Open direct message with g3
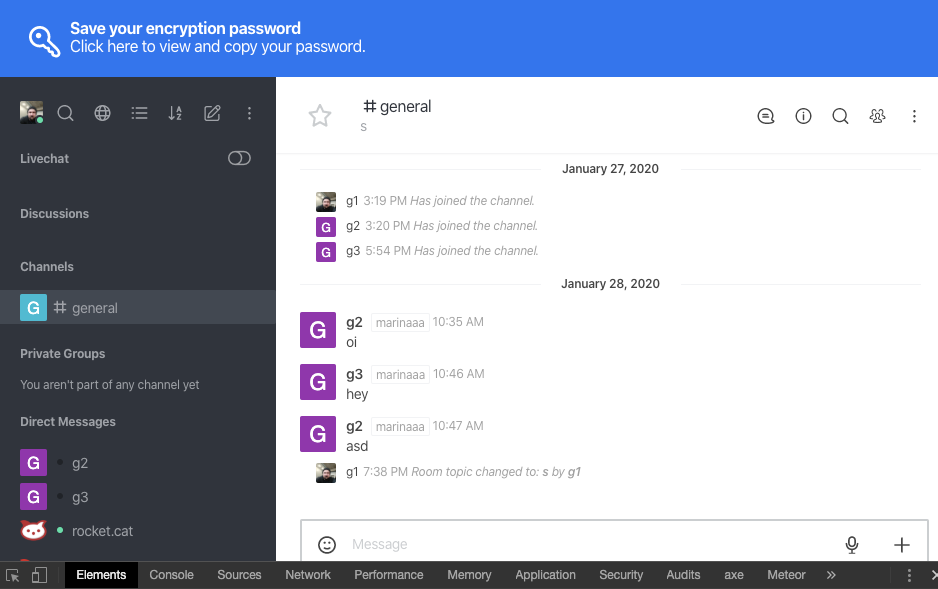The height and width of the screenshot is (589, 938). 138,497
